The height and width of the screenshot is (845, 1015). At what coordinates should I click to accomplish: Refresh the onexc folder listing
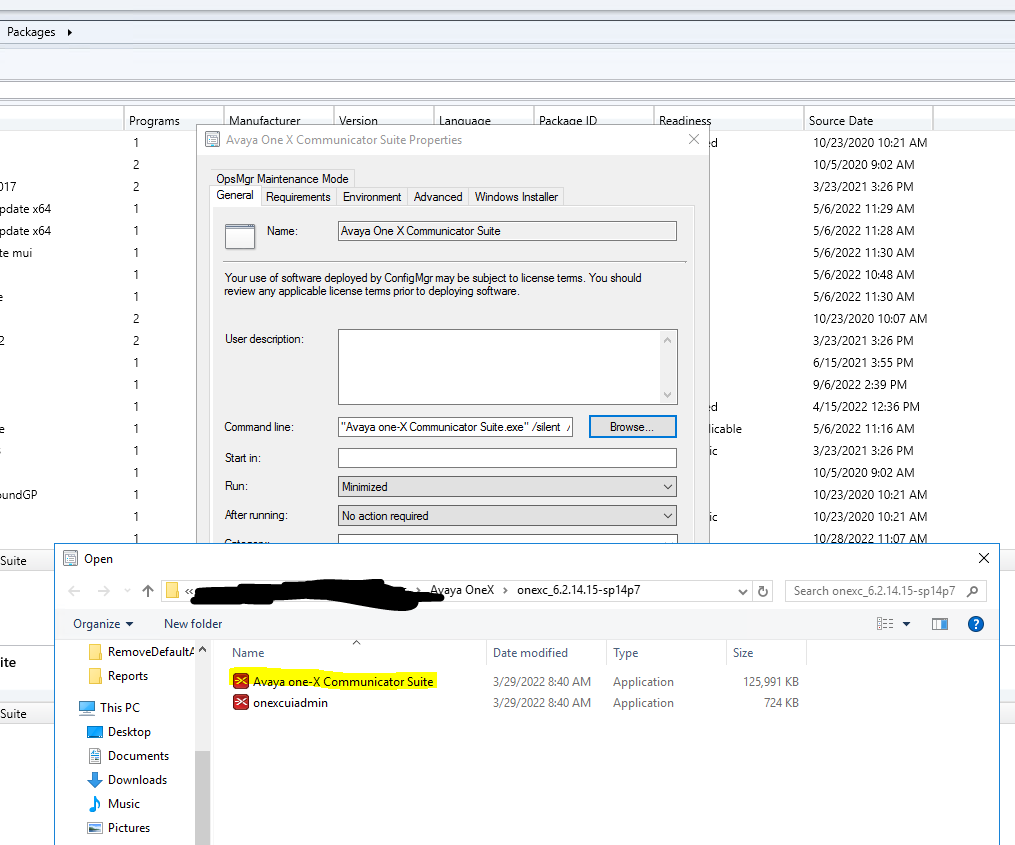point(763,591)
